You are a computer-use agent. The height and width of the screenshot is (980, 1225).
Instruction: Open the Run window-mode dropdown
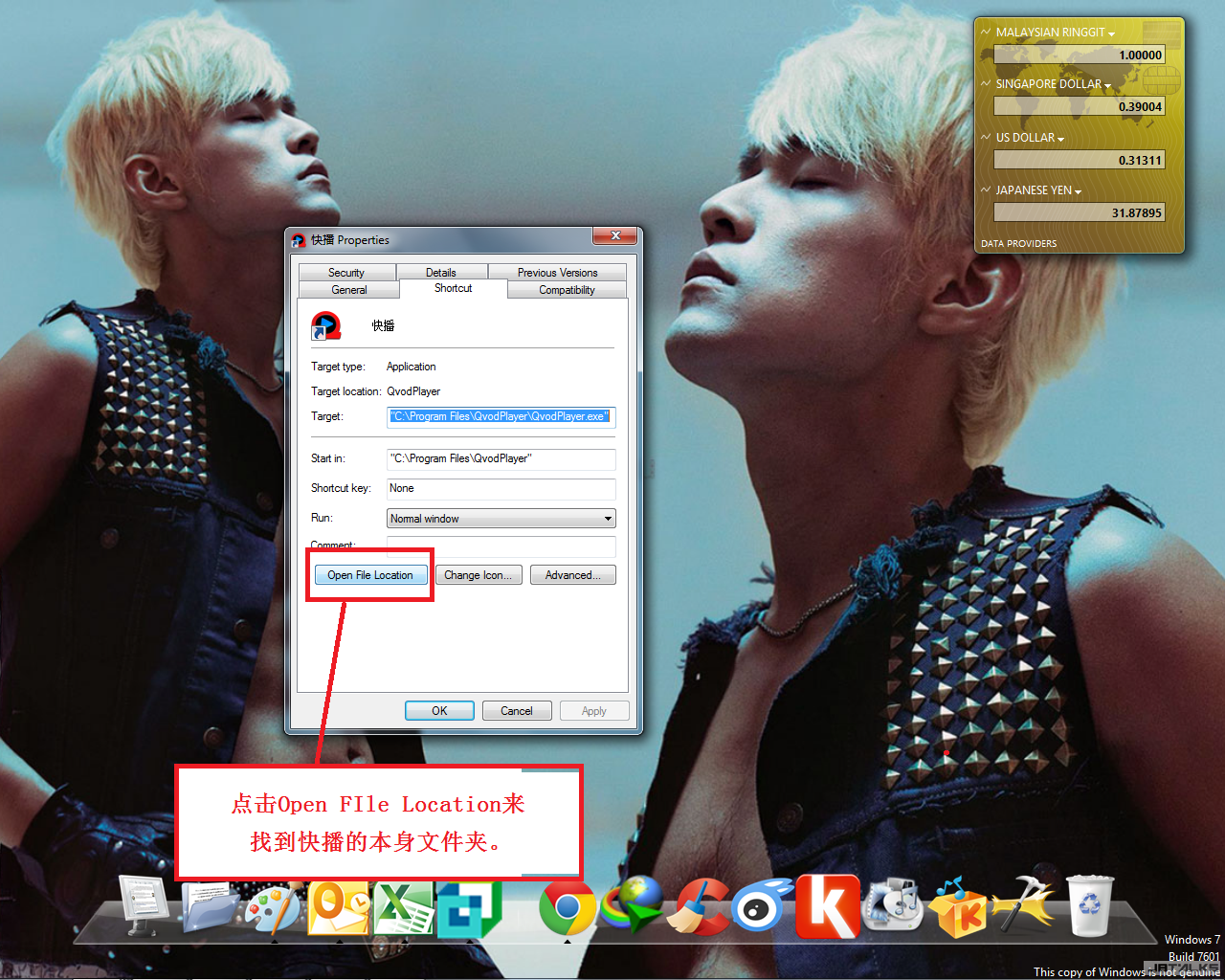[x=501, y=519]
